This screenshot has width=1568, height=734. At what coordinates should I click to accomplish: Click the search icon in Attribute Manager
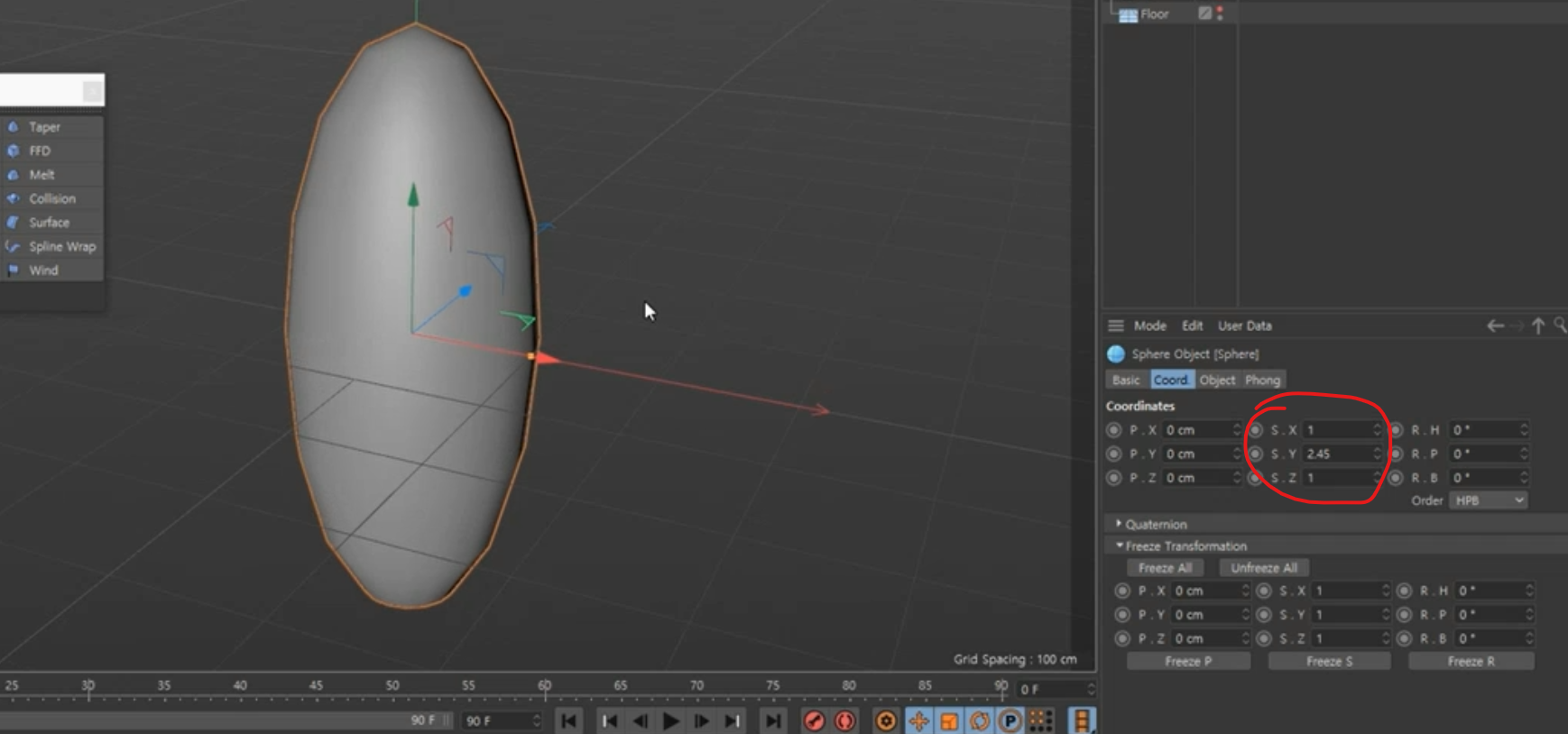[1560, 326]
